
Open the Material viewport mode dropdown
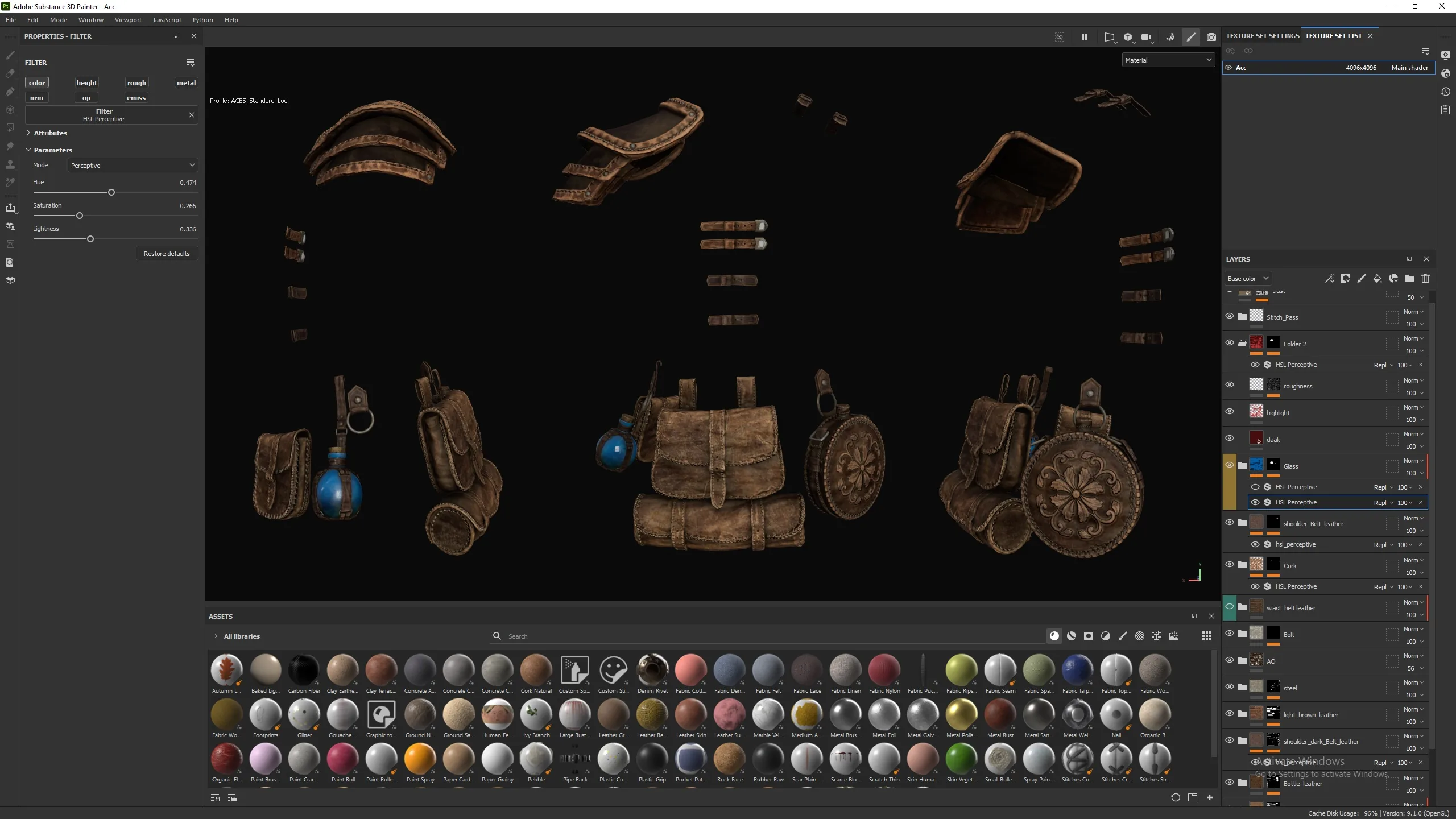(1168, 60)
